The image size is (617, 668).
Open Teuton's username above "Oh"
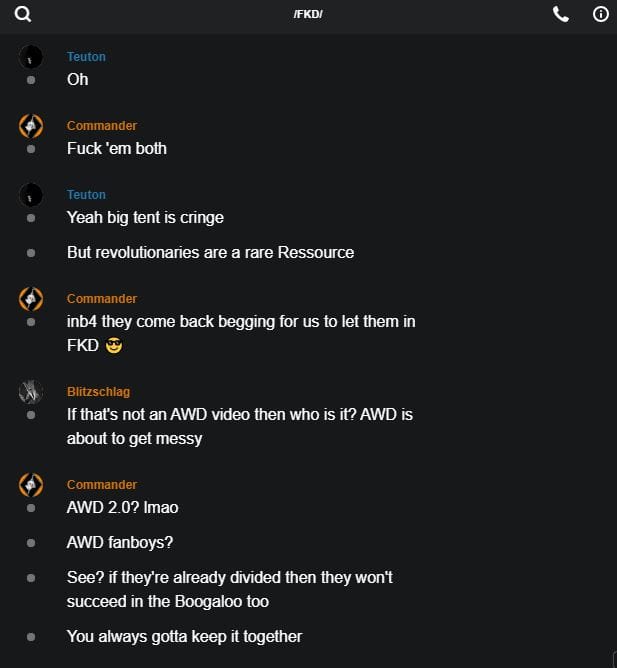pos(86,57)
